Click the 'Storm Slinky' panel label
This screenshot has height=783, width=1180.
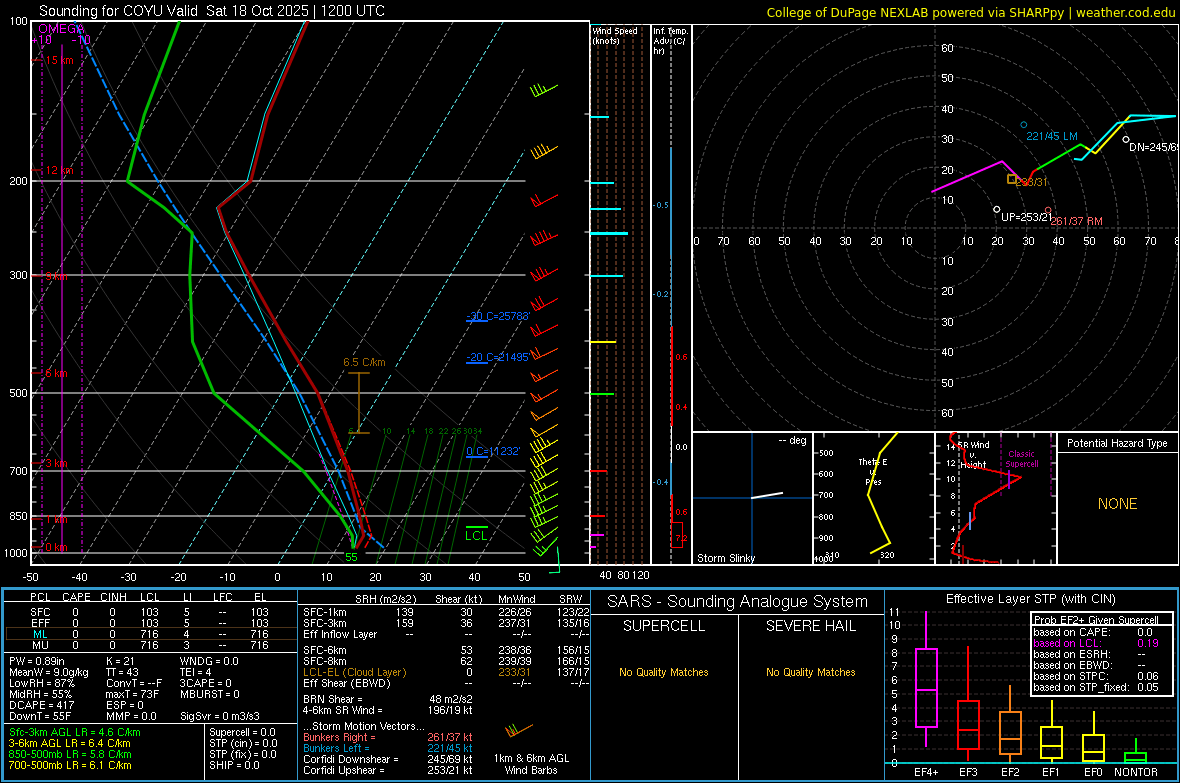(x=725, y=558)
